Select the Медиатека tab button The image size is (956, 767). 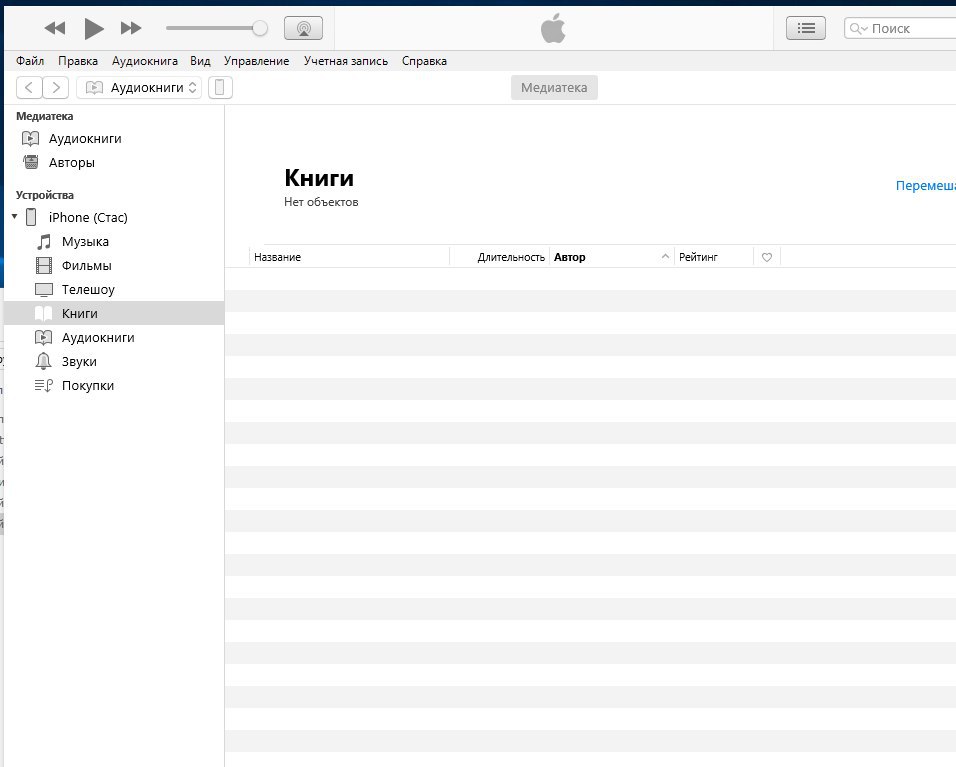point(554,88)
